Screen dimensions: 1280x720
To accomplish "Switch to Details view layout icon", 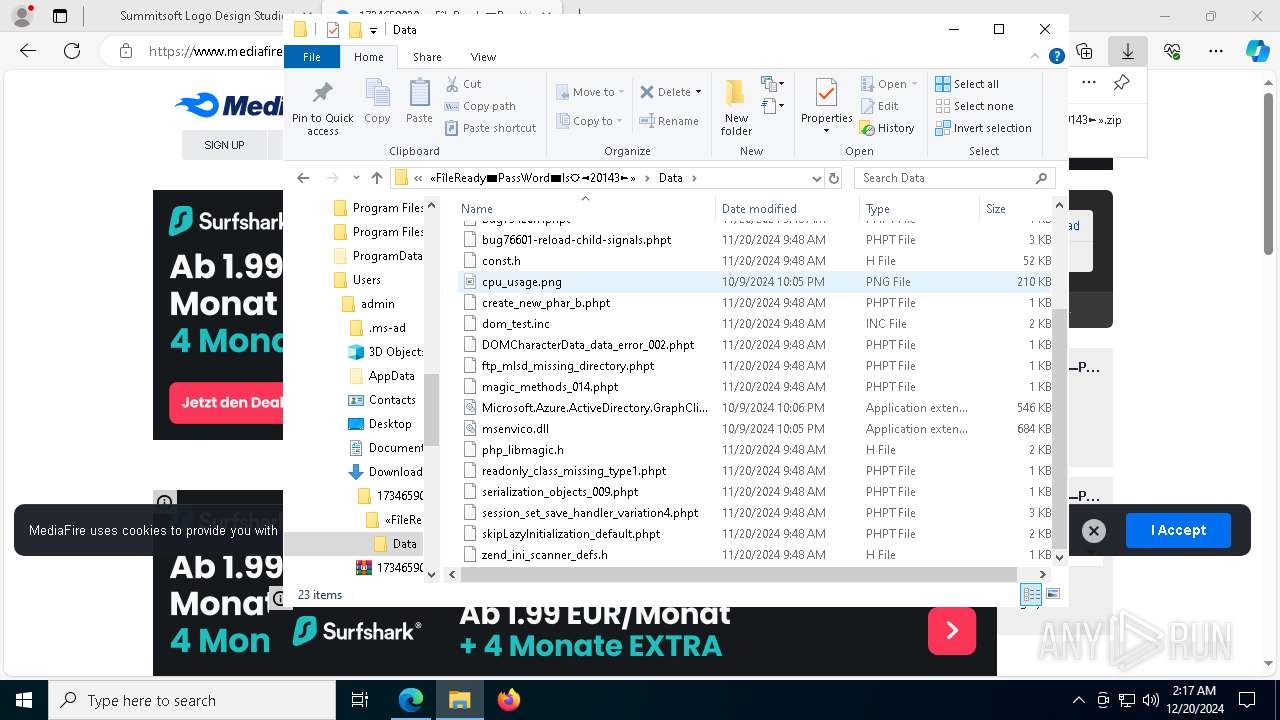I will (x=1031, y=594).
